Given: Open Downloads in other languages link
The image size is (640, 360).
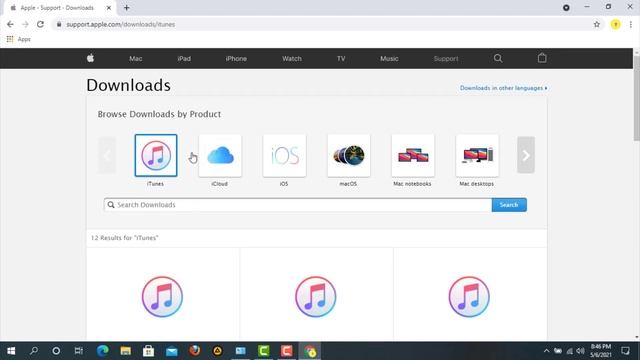Looking at the screenshot, I should point(503,88).
